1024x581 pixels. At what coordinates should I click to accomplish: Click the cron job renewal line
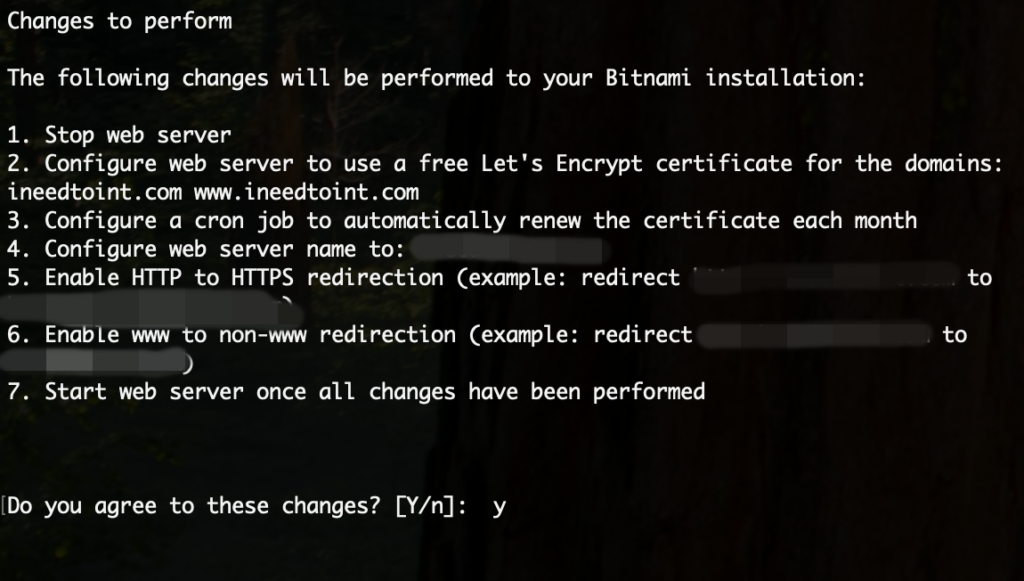(462, 221)
